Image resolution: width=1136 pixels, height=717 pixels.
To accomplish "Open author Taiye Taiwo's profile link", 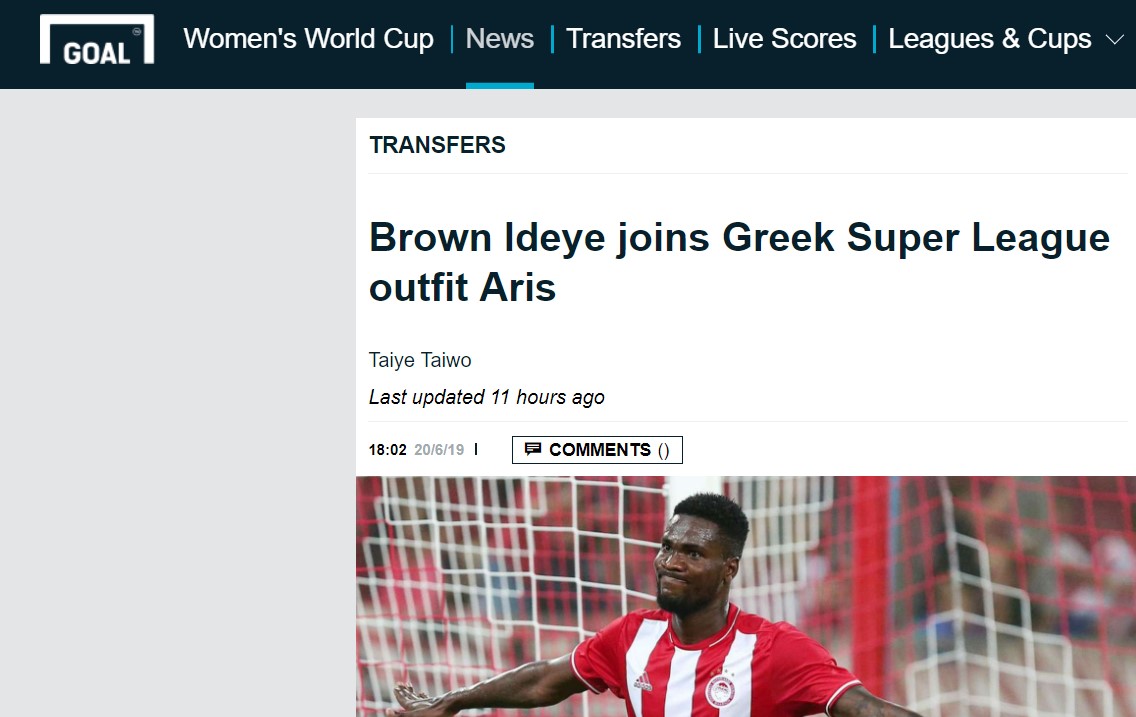I will tap(420, 360).
